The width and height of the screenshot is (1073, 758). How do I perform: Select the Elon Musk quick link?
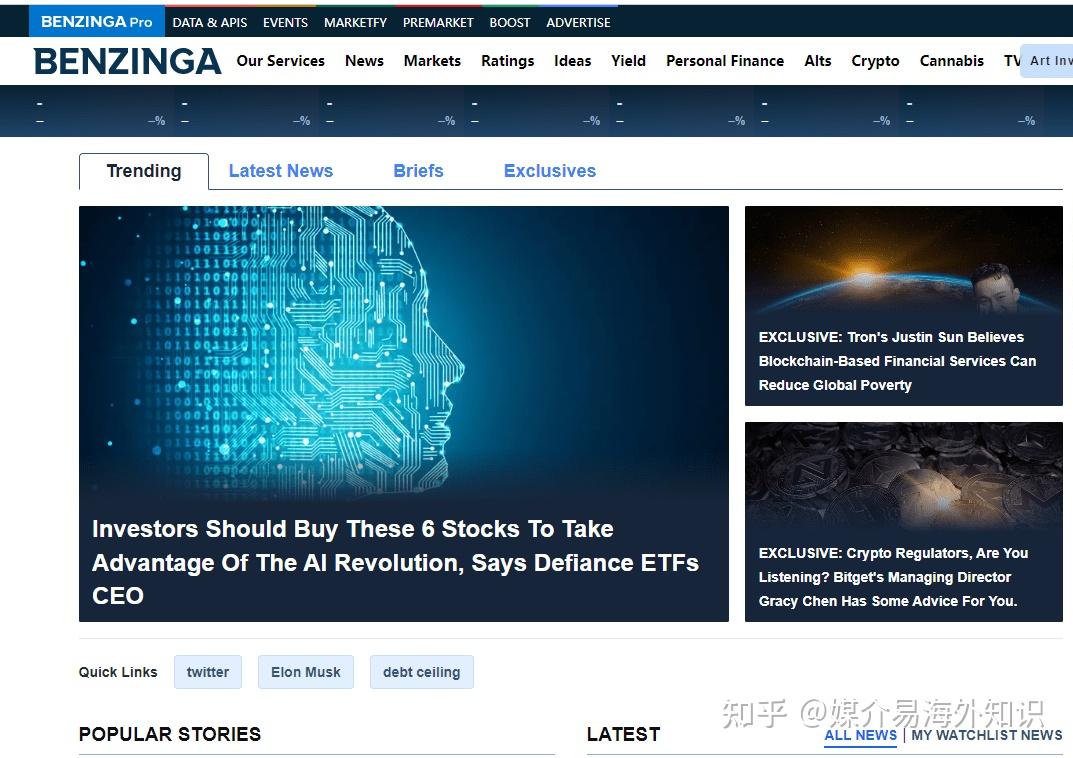[x=305, y=671]
